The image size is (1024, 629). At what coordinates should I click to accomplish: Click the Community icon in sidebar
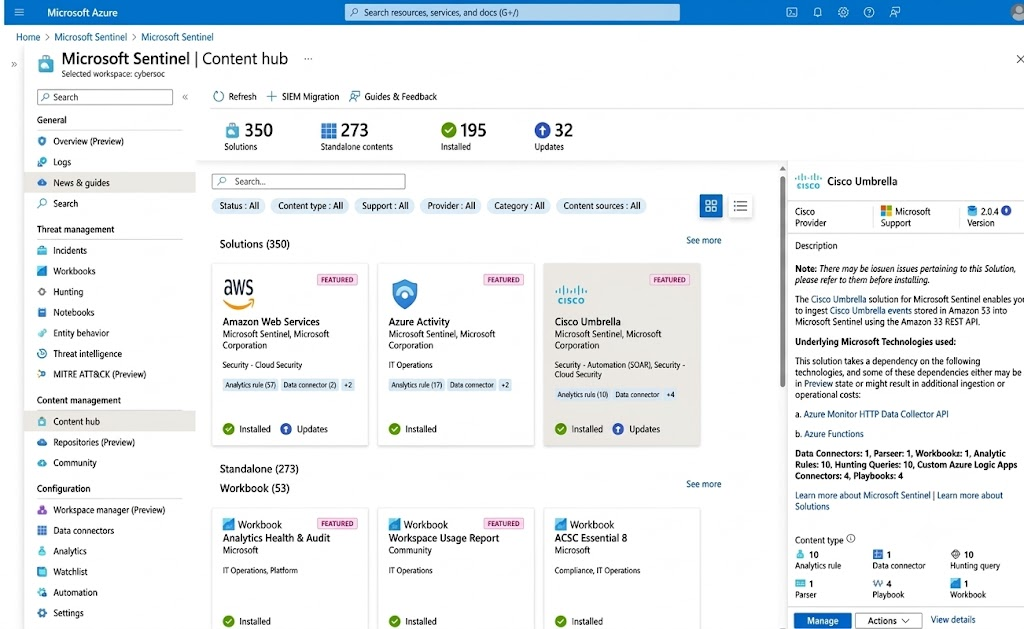click(42, 462)
